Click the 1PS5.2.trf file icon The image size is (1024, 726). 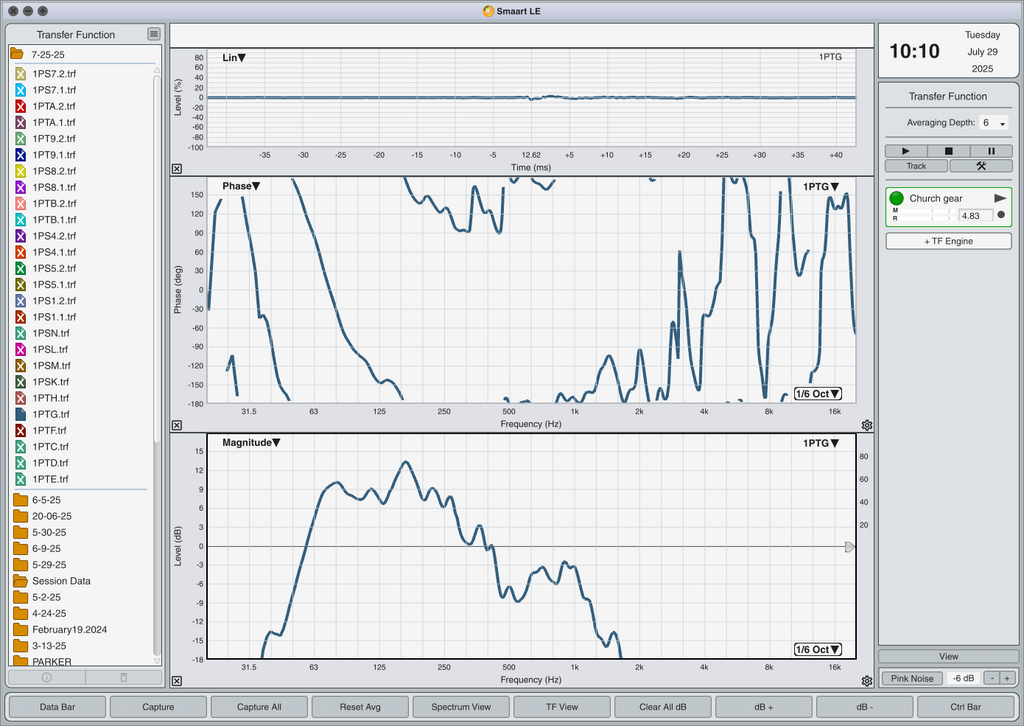pyautogui.click(x=20, y=268)
